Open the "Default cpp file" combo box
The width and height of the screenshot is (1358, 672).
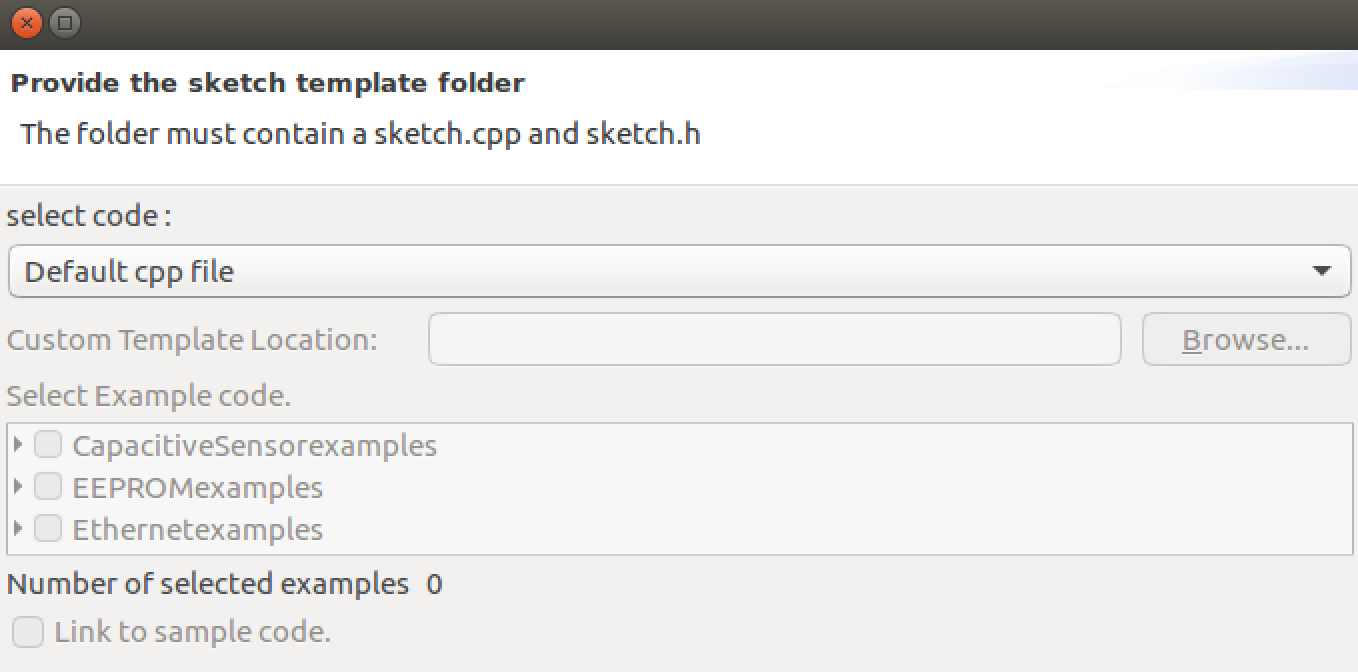click(x=680, y=271)
